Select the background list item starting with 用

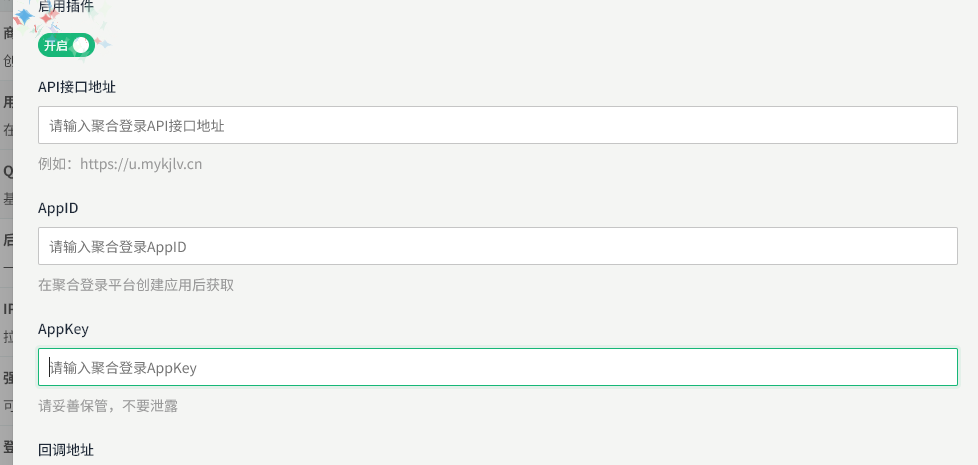7,103
